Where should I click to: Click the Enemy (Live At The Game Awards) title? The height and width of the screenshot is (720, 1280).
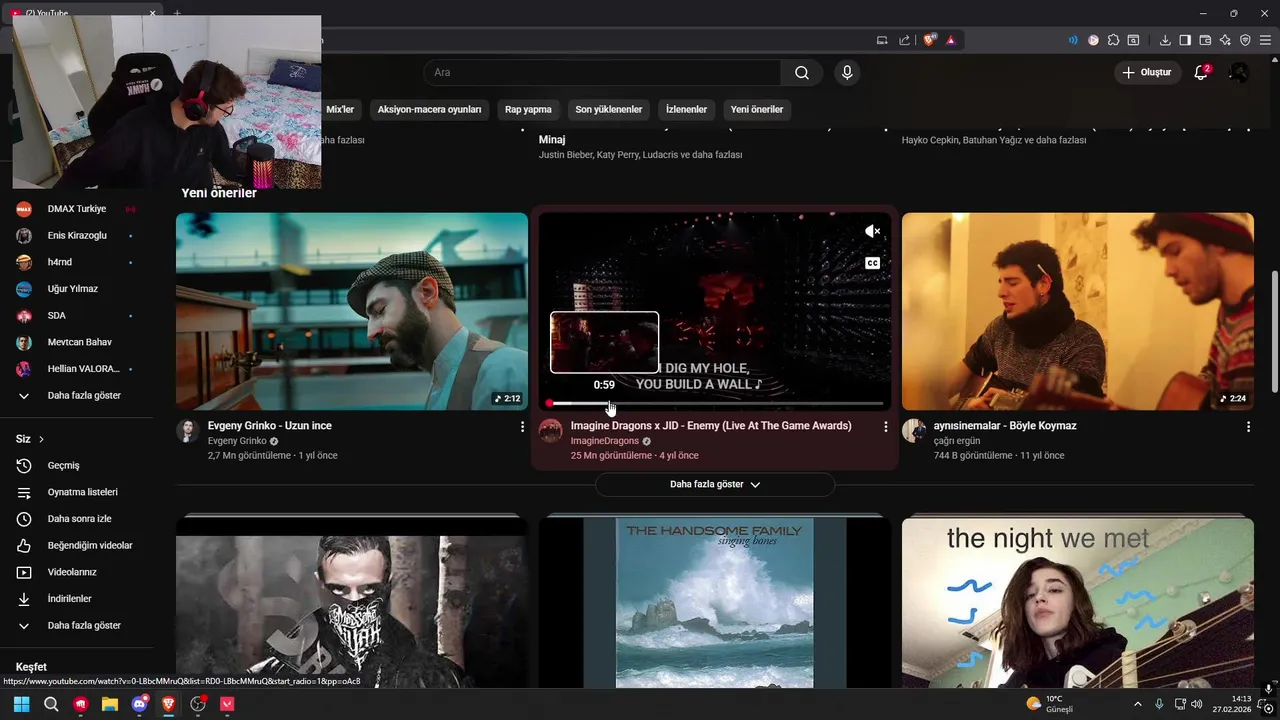[x=711, y=426]
